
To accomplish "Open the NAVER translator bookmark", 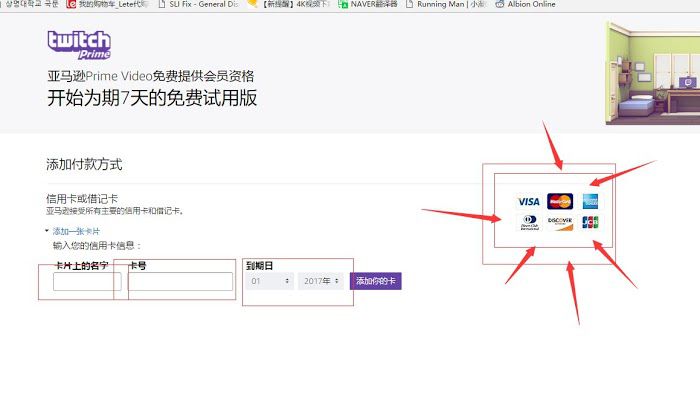I will pos(367,4).
